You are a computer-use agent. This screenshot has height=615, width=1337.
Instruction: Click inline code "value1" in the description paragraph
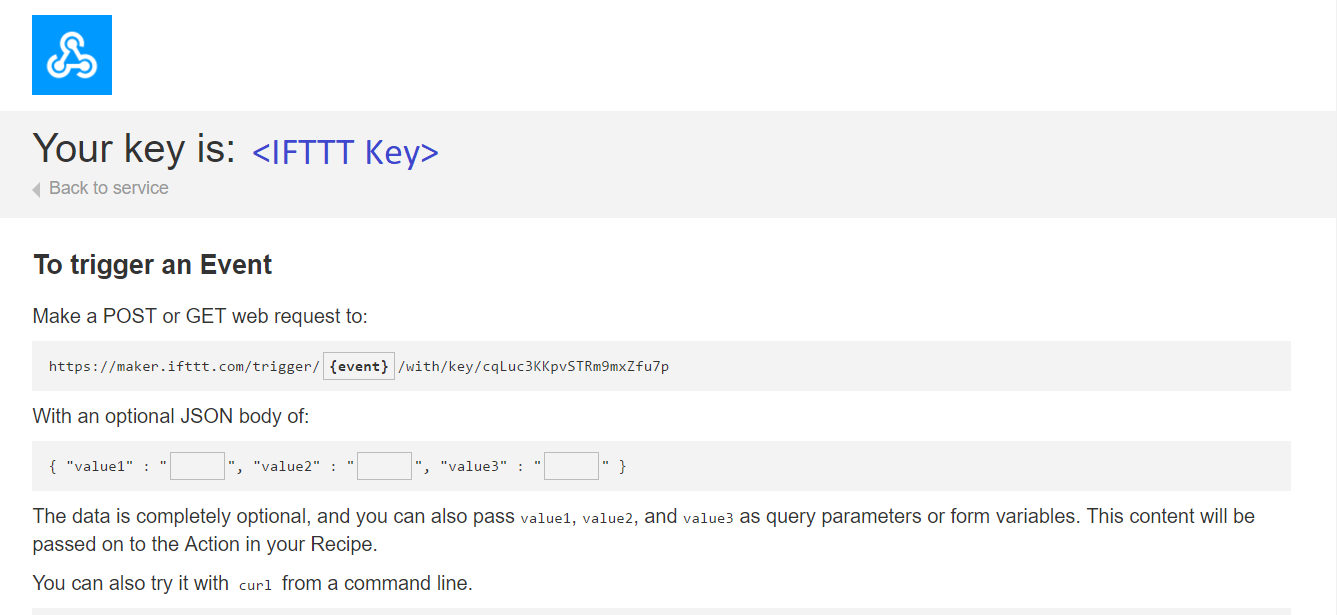pyautogui.click(x=545, y=518)
